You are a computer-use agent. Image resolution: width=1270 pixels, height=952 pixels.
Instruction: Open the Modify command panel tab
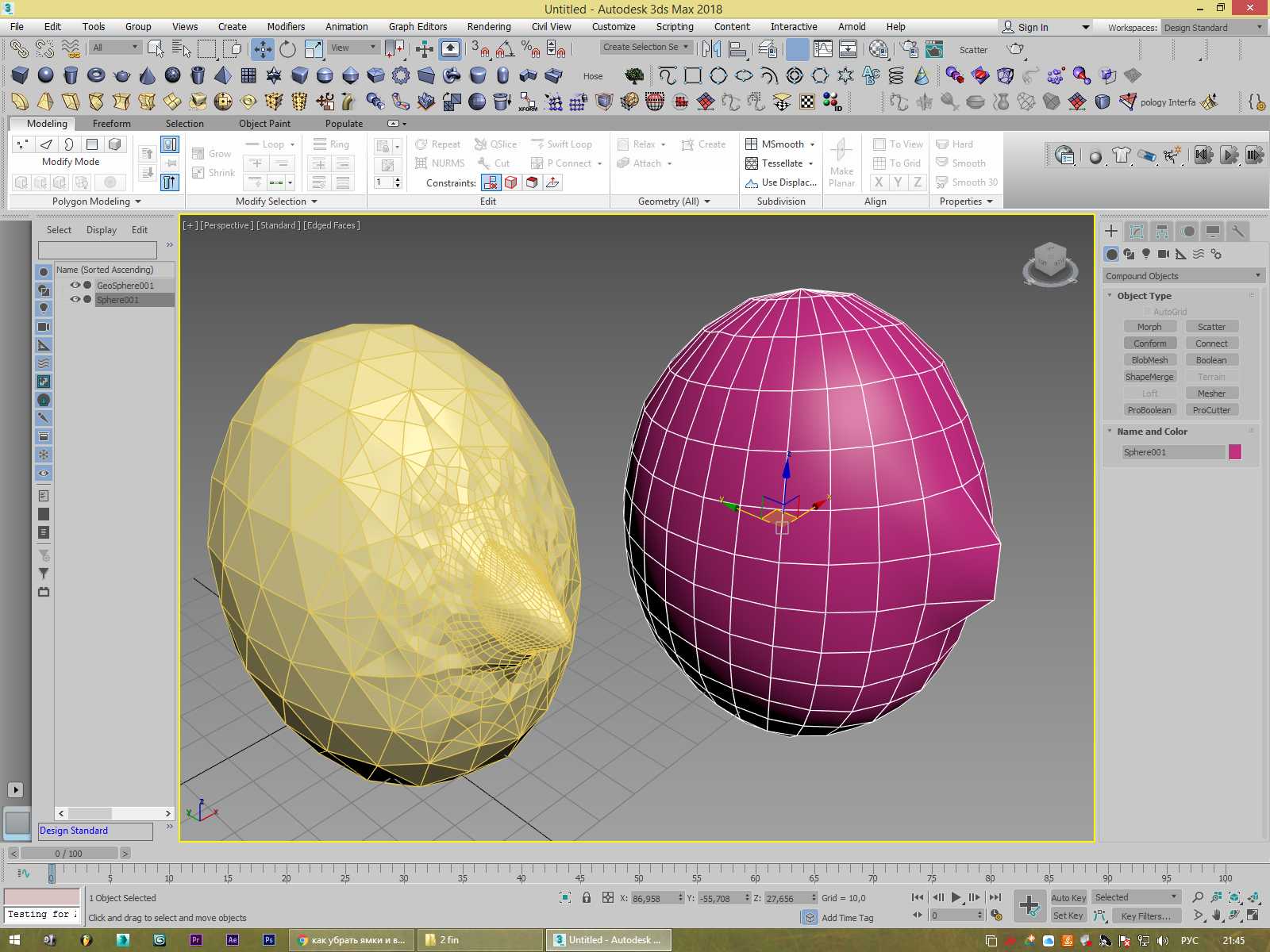point(1136,231)
